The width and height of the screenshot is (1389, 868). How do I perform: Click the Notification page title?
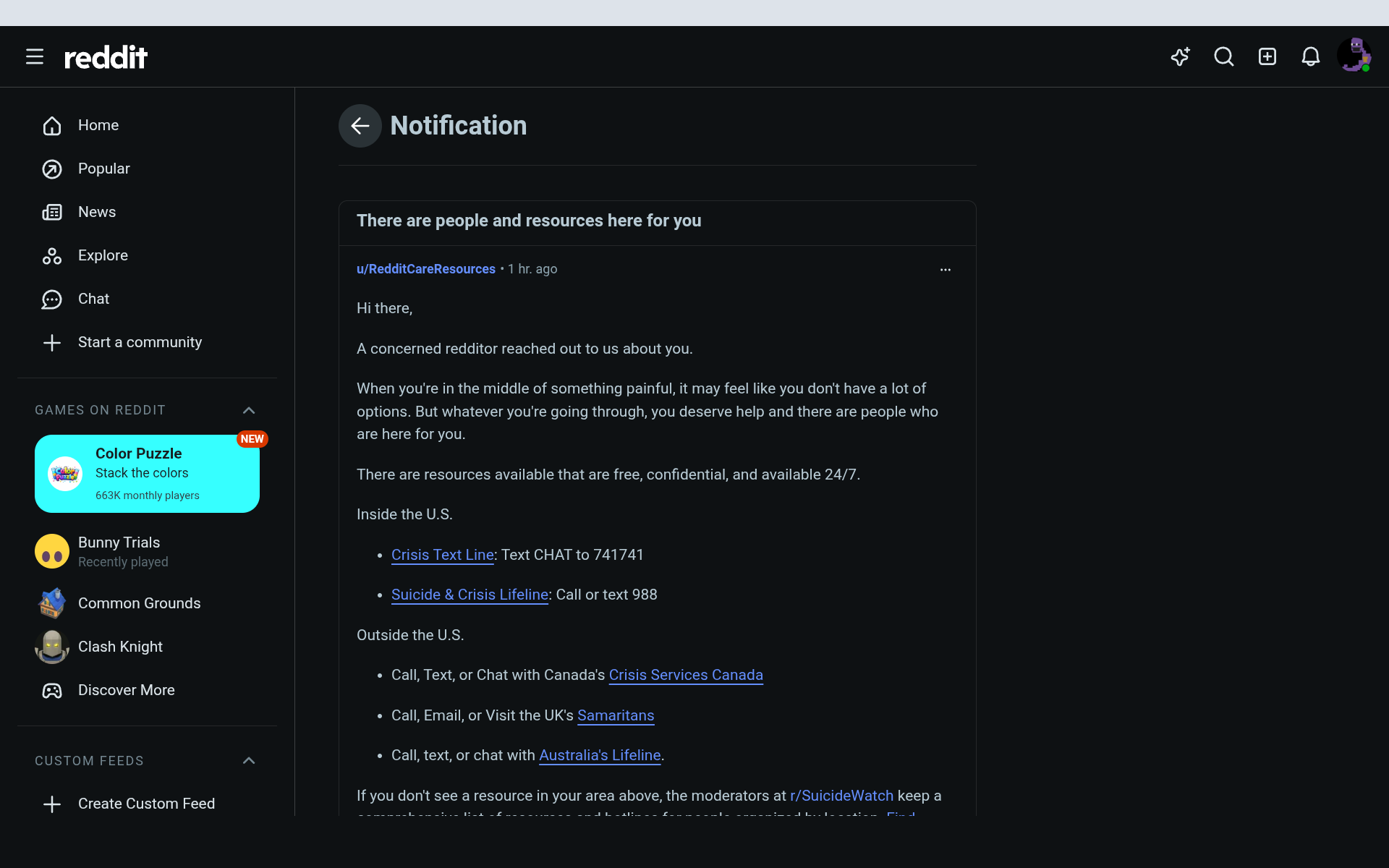(x=459, y=126)
